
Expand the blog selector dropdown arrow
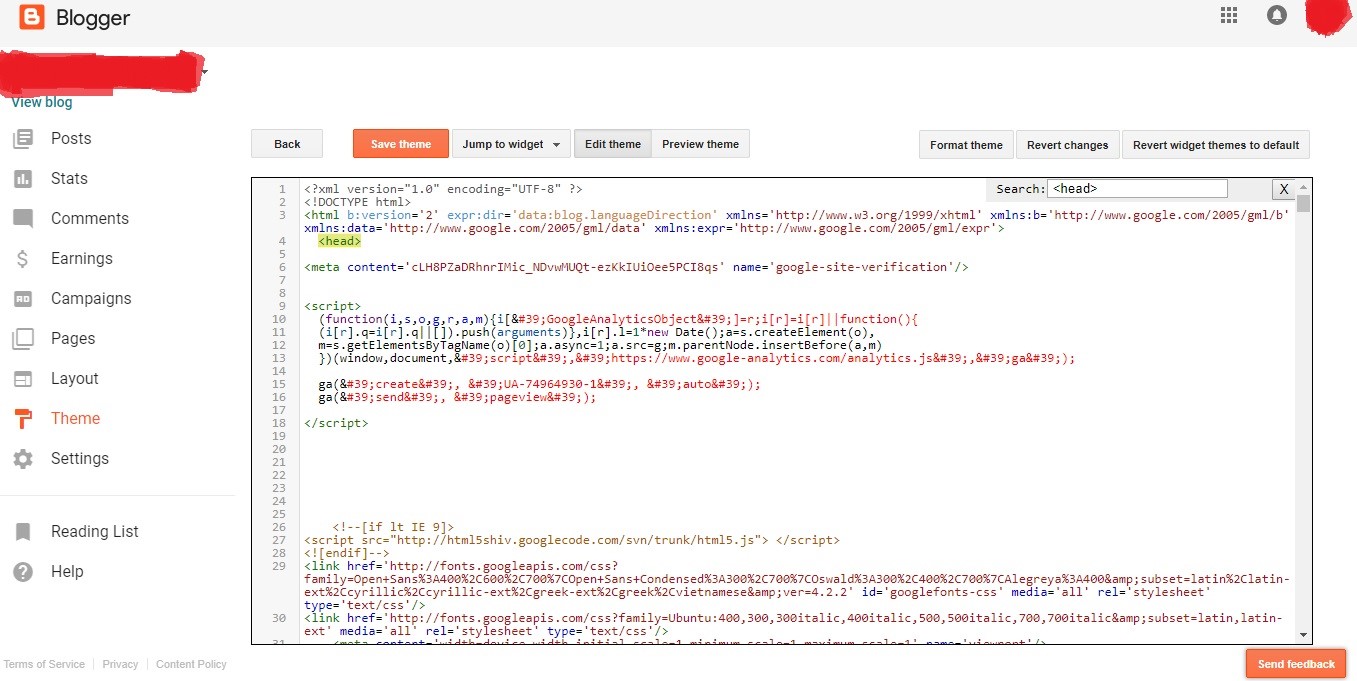[x=204, y=72]
